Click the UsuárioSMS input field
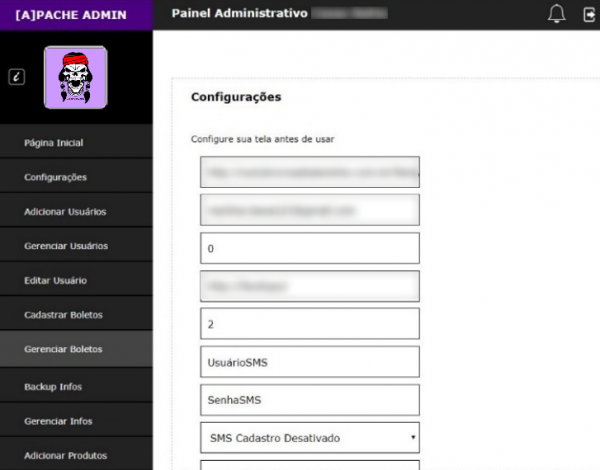Viewport: 600px width, 470px height. coord(309,362)
